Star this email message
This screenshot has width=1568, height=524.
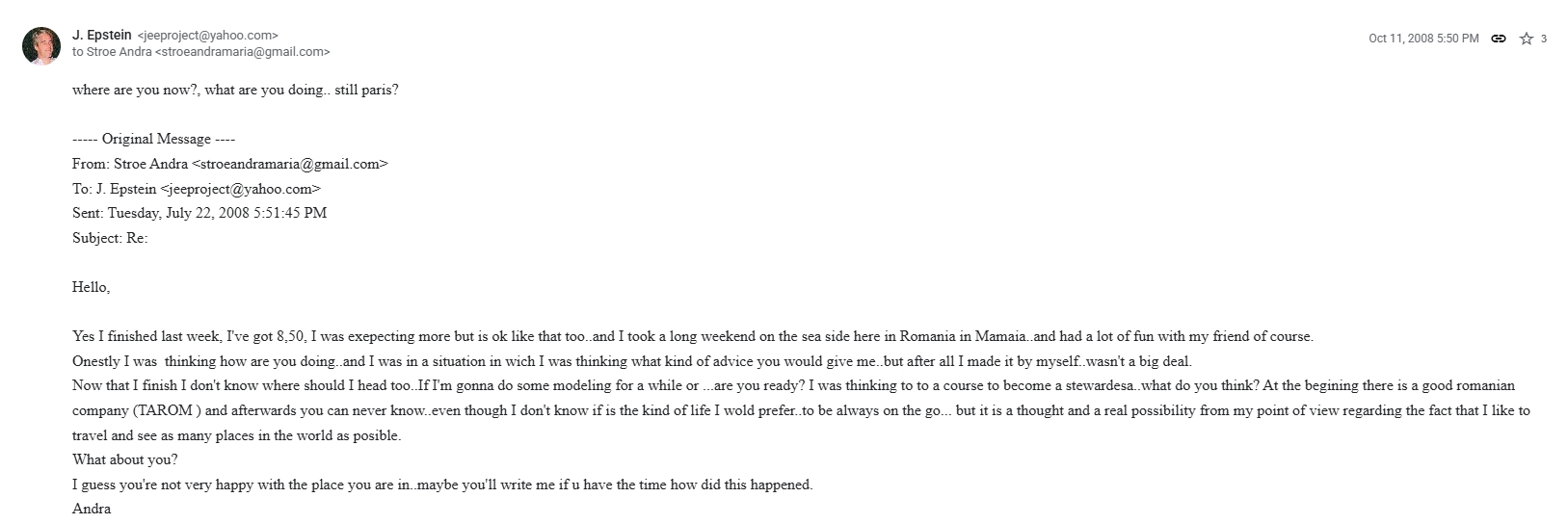click(1527, 39)
